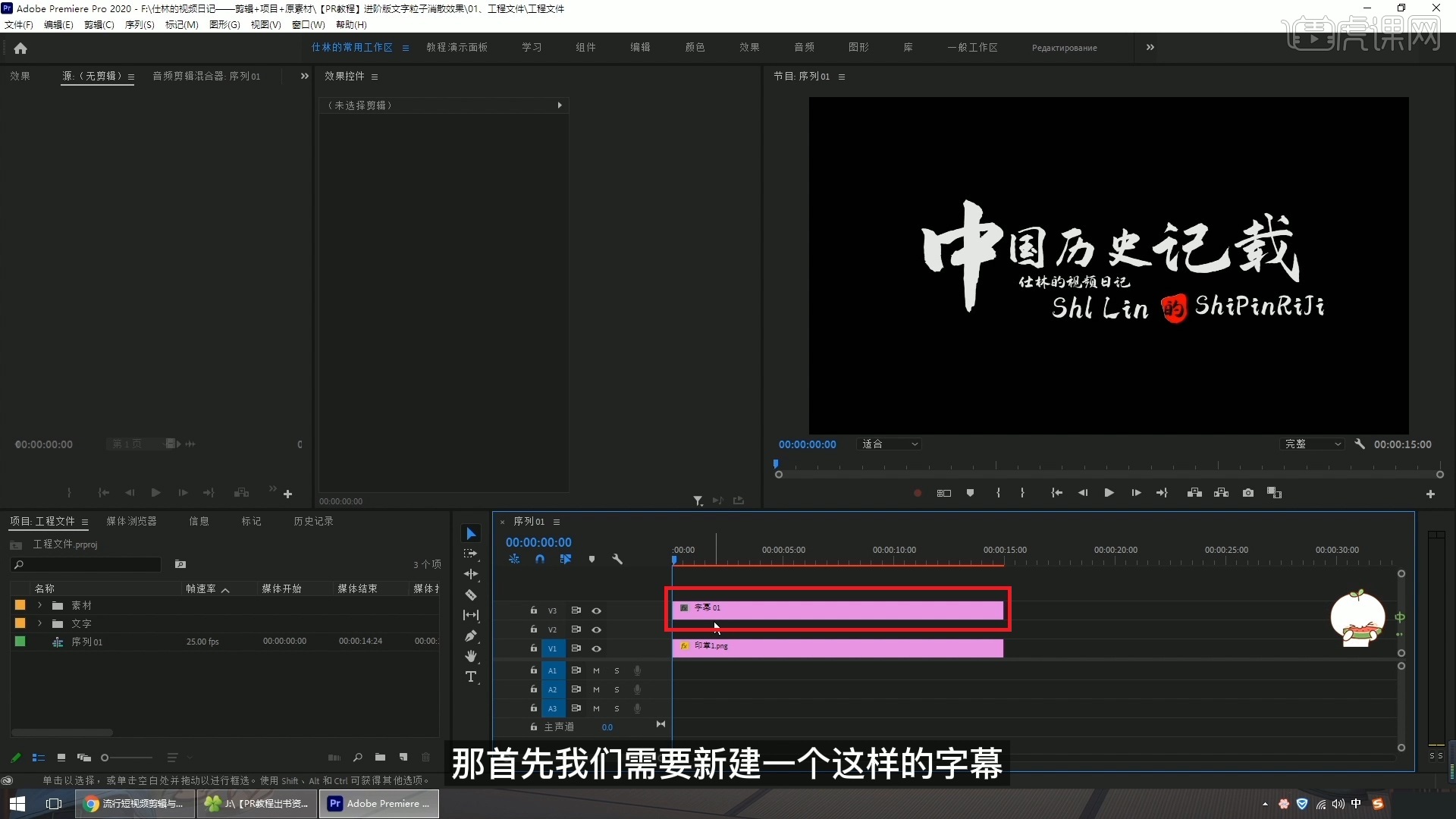Select the Type (T) tool
1456x819 pixels.
pyautogui.click(x=471, y=676)
